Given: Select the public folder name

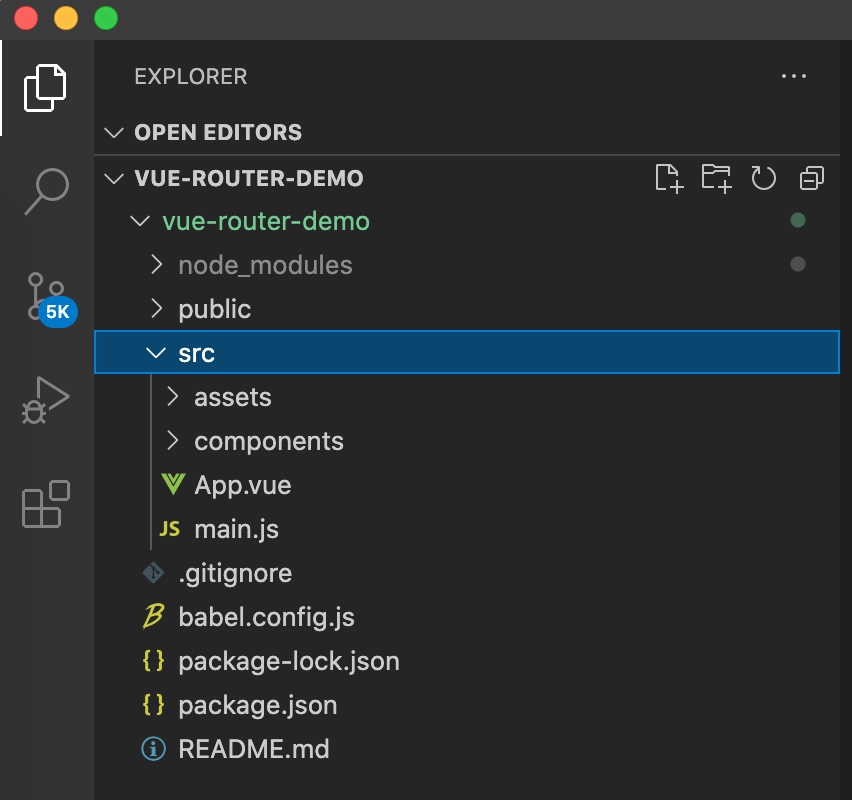Looking at the screenshot, I should click(215, 309).
